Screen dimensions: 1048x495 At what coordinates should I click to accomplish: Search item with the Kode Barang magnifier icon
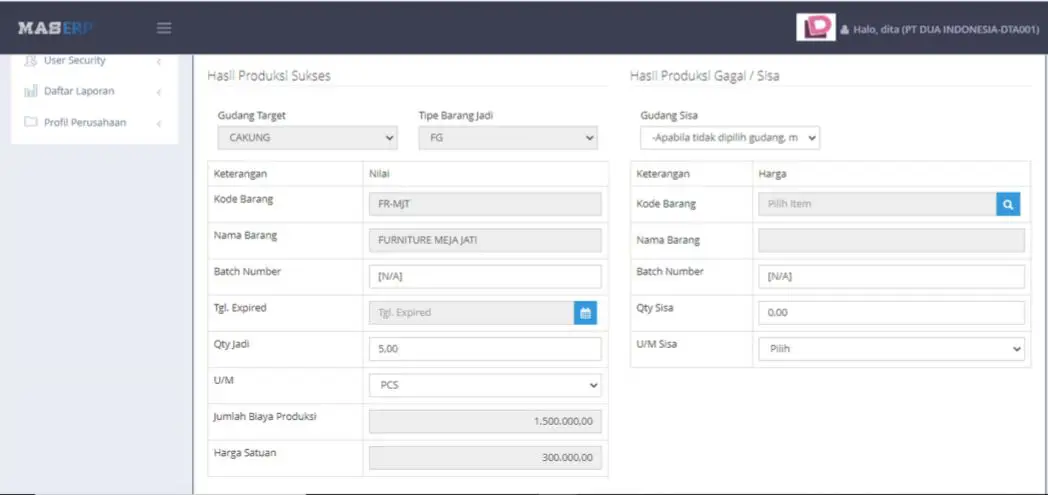pyautogui.click(x=1008, y=204)
